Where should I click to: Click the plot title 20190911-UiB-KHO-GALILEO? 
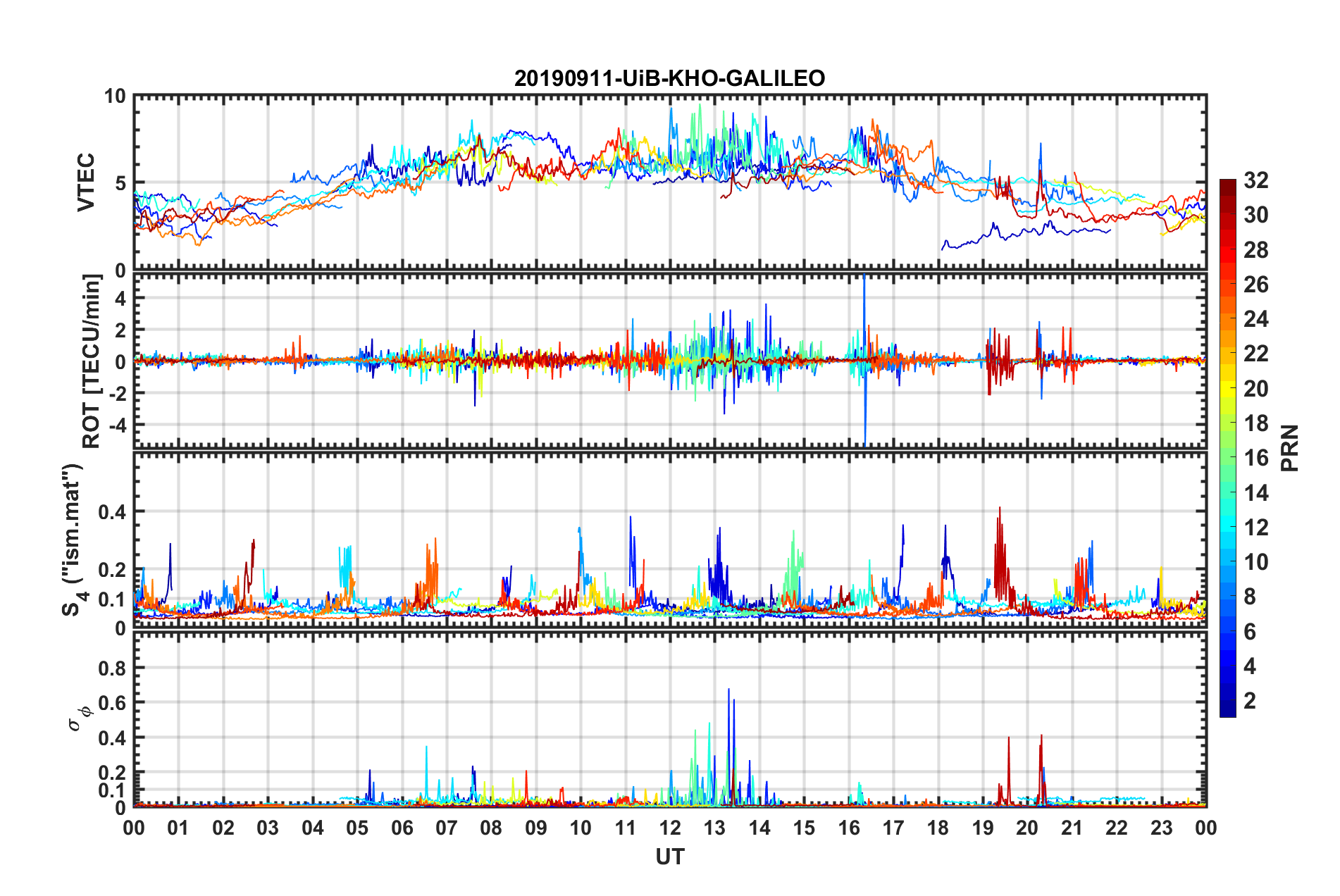[669, 78]
